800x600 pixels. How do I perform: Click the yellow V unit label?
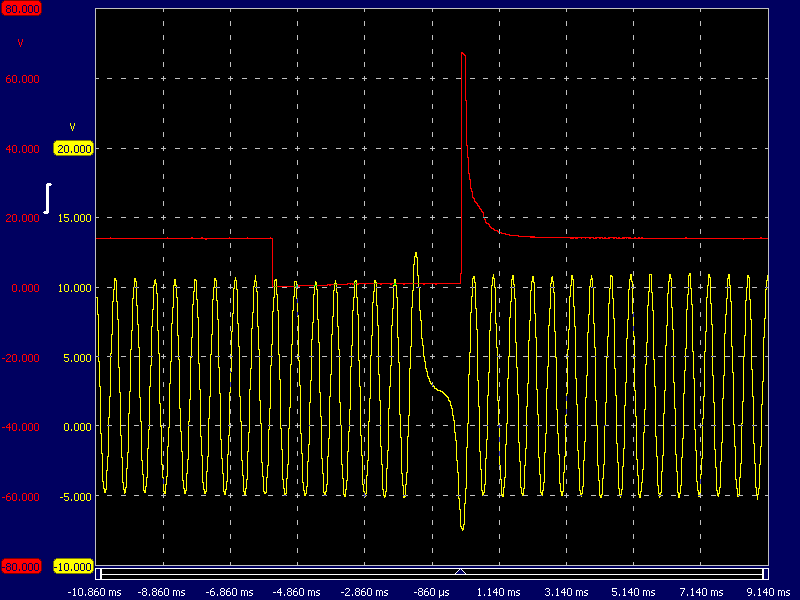point(72,127)
